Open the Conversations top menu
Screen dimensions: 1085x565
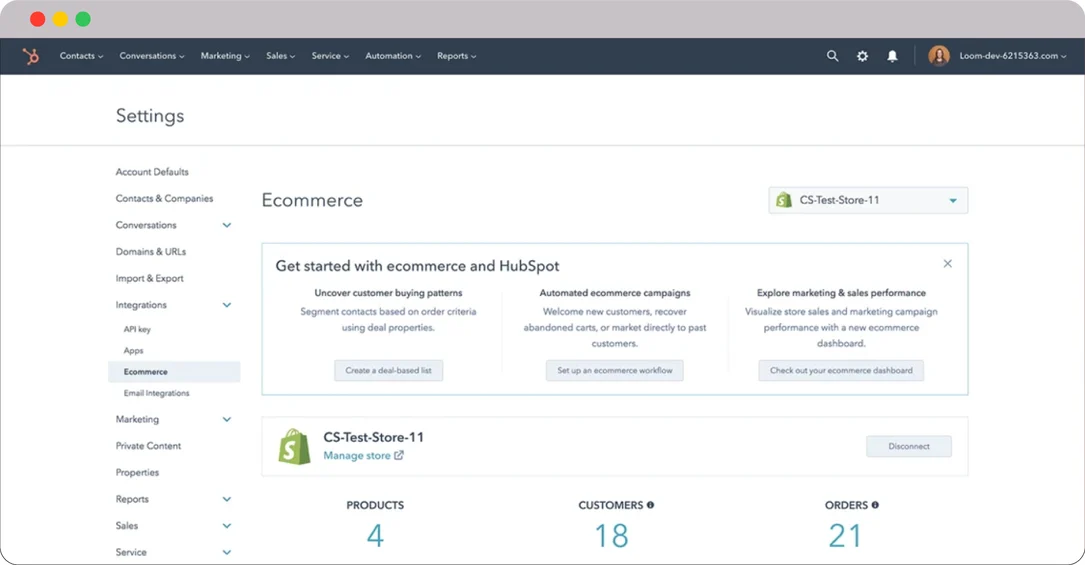click(x=152, y=56)
